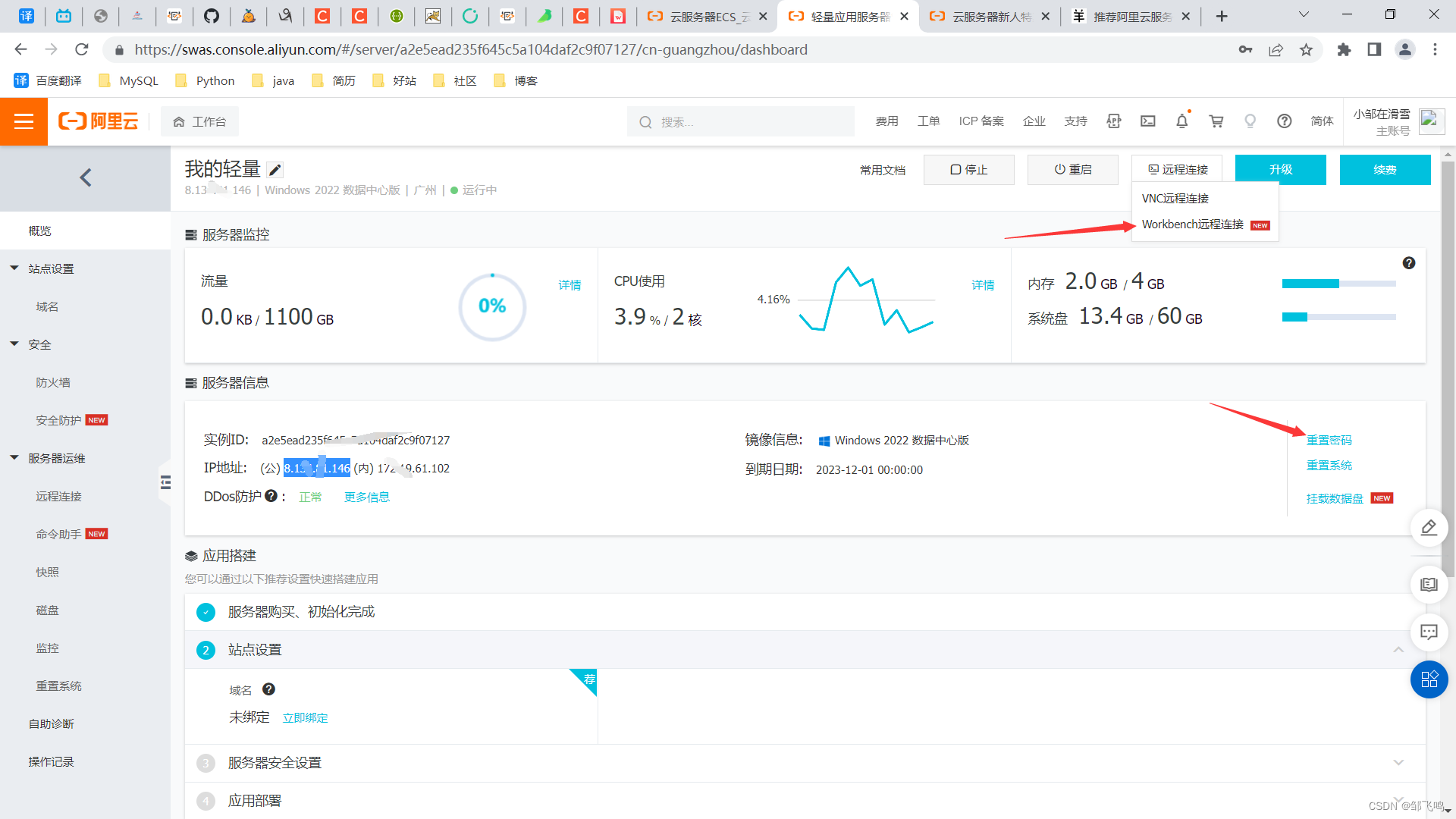Expand the 服务器安全设置 step
This screenshot has height=819, width=1456.
(x=1398, y=762)
